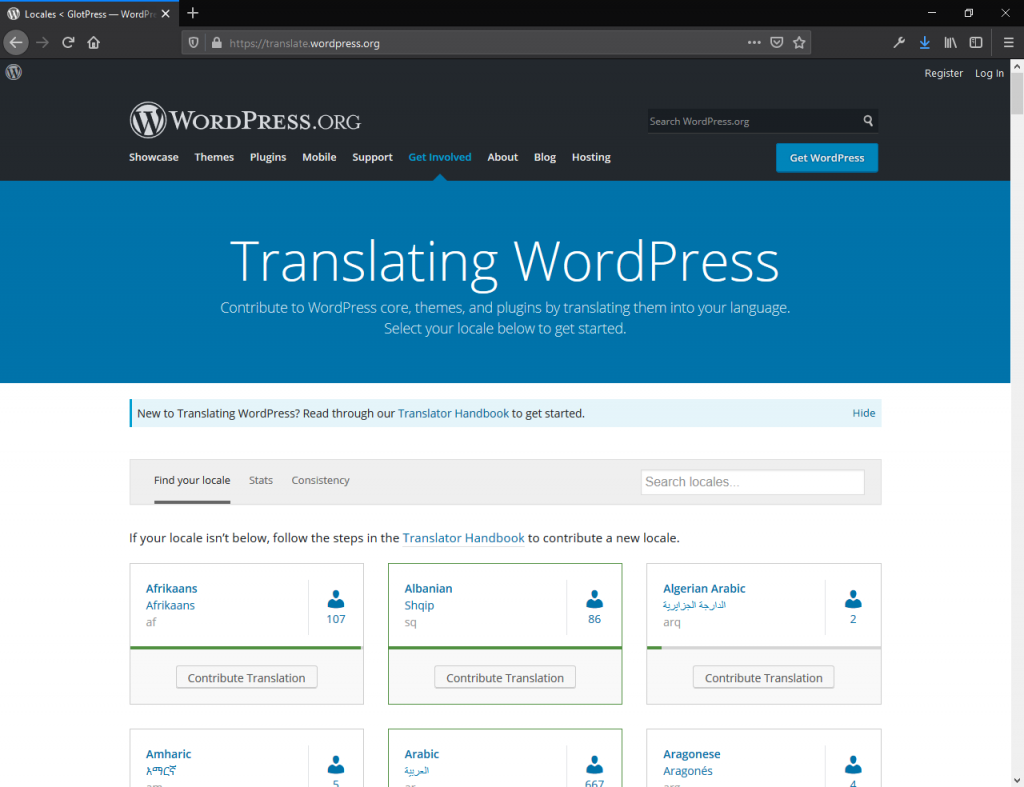Hide the Translator Handbook notice
The width and height of the screenshot is (1024, 787).
pos(863,413)
